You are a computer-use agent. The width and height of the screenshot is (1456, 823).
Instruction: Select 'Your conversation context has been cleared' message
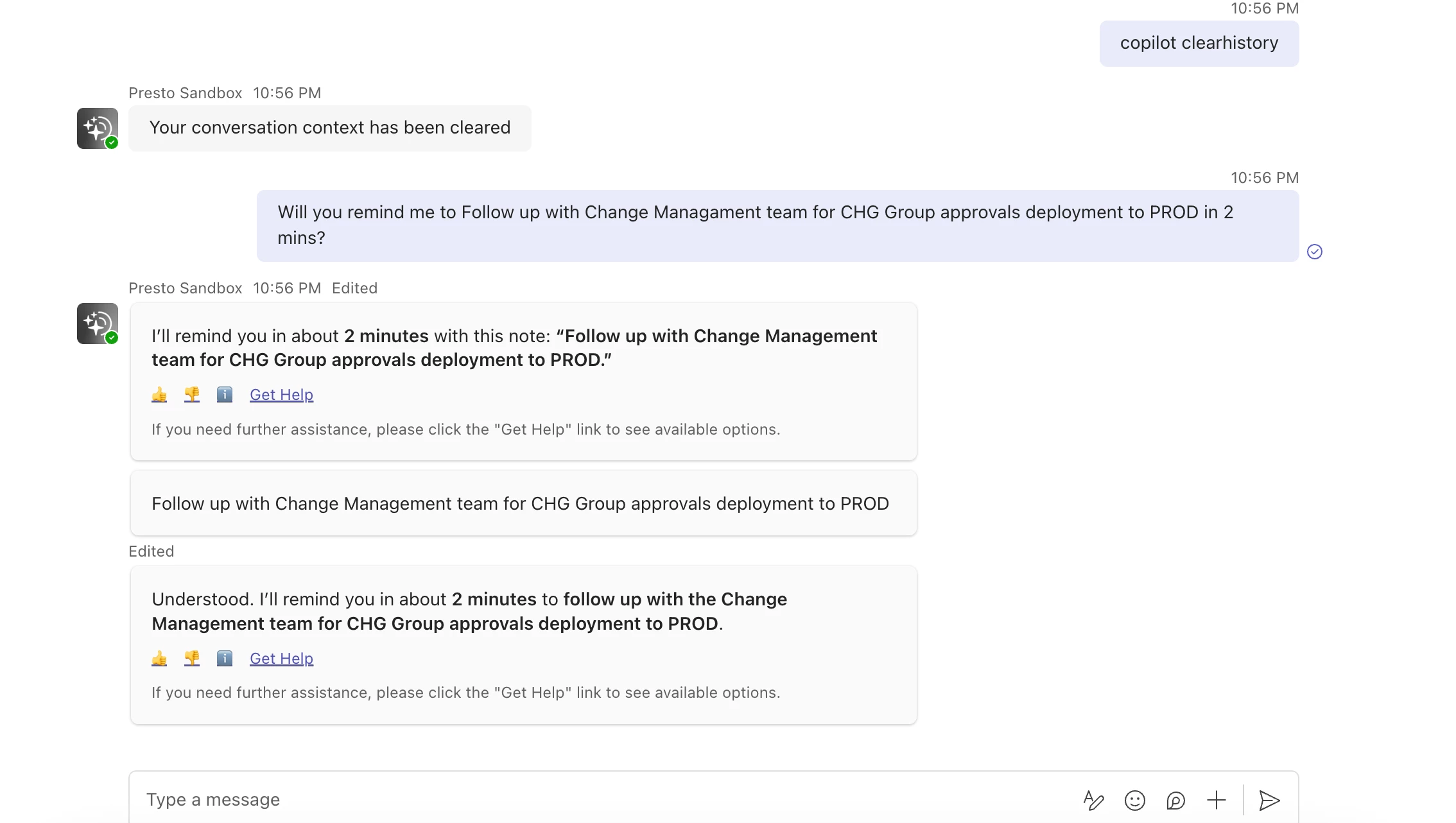tap(330, 128)
